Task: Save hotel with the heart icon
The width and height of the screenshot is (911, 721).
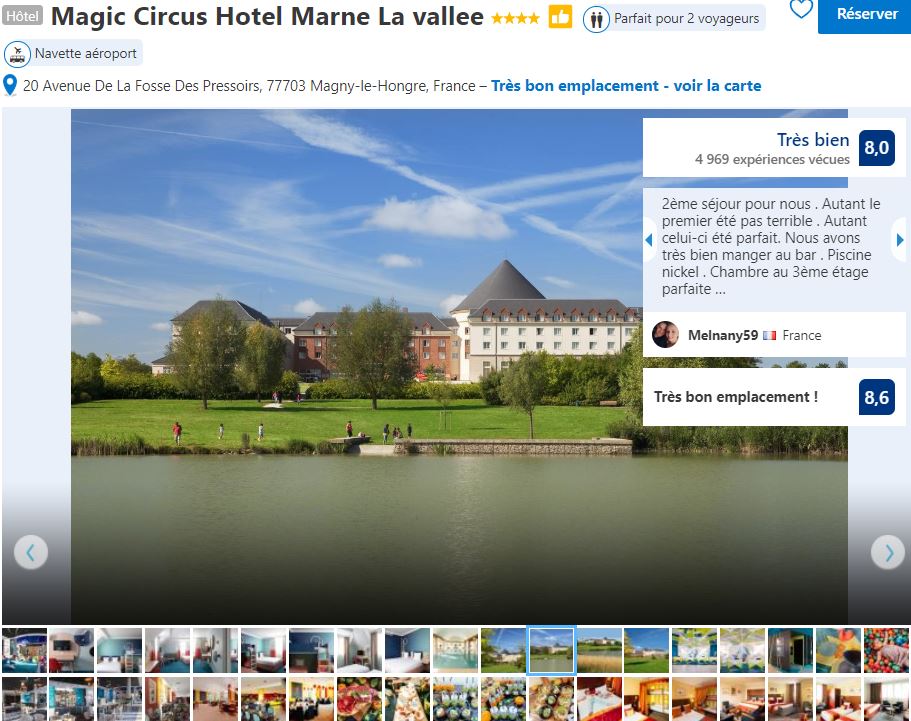Action: (x=801, y=8)
